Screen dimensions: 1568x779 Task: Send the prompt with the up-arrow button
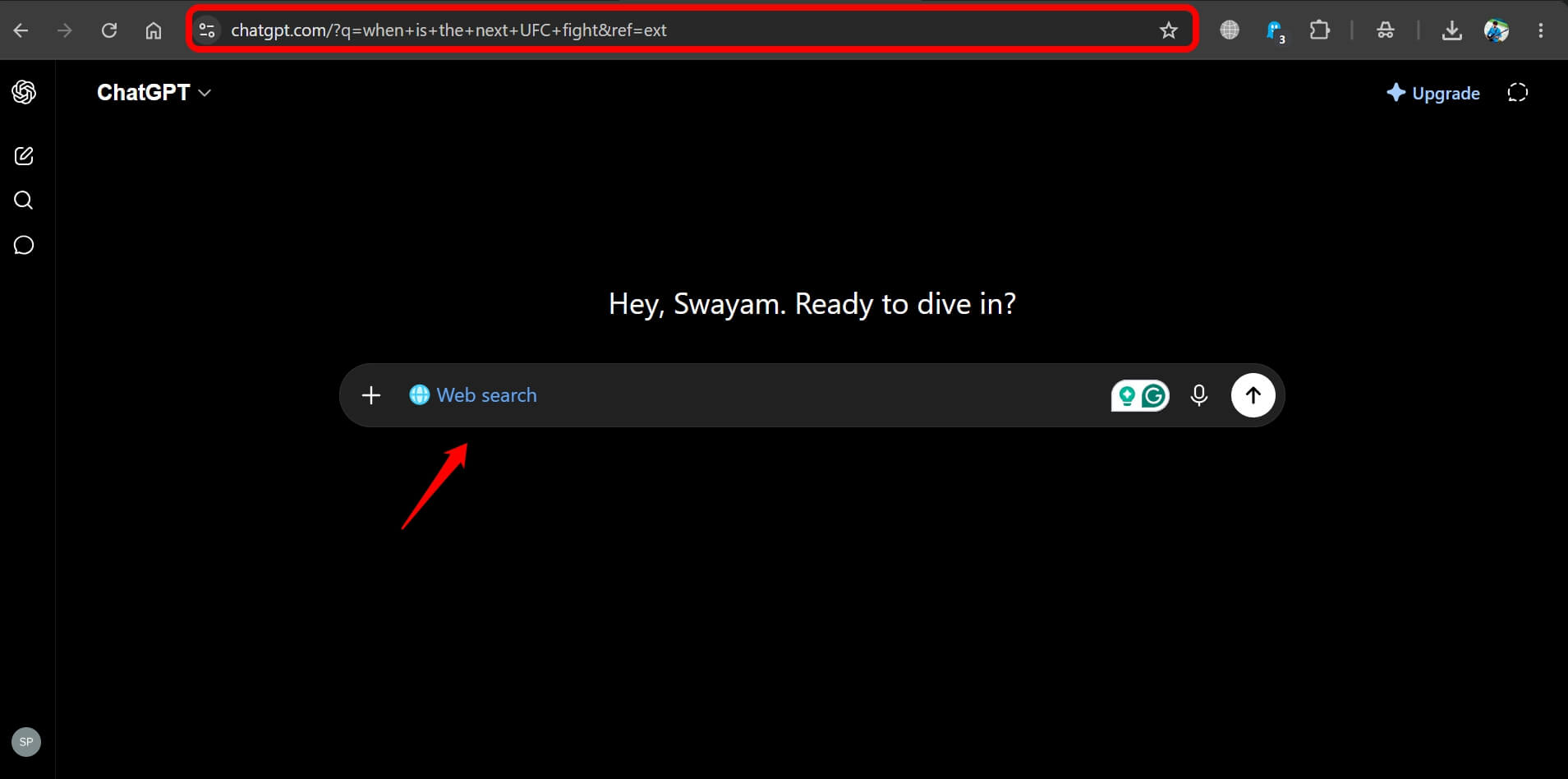click(1253, 395)
